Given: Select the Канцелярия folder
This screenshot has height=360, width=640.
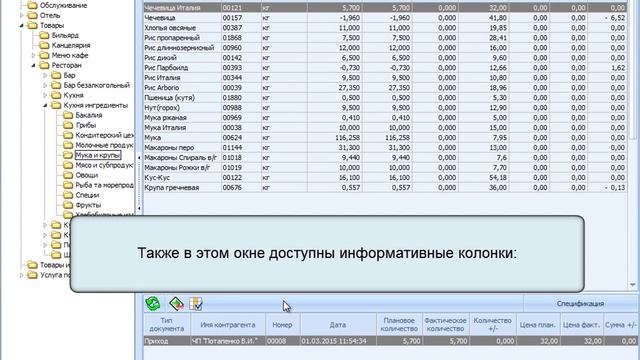Looking at the screenshot, I should tap(71, 45).
